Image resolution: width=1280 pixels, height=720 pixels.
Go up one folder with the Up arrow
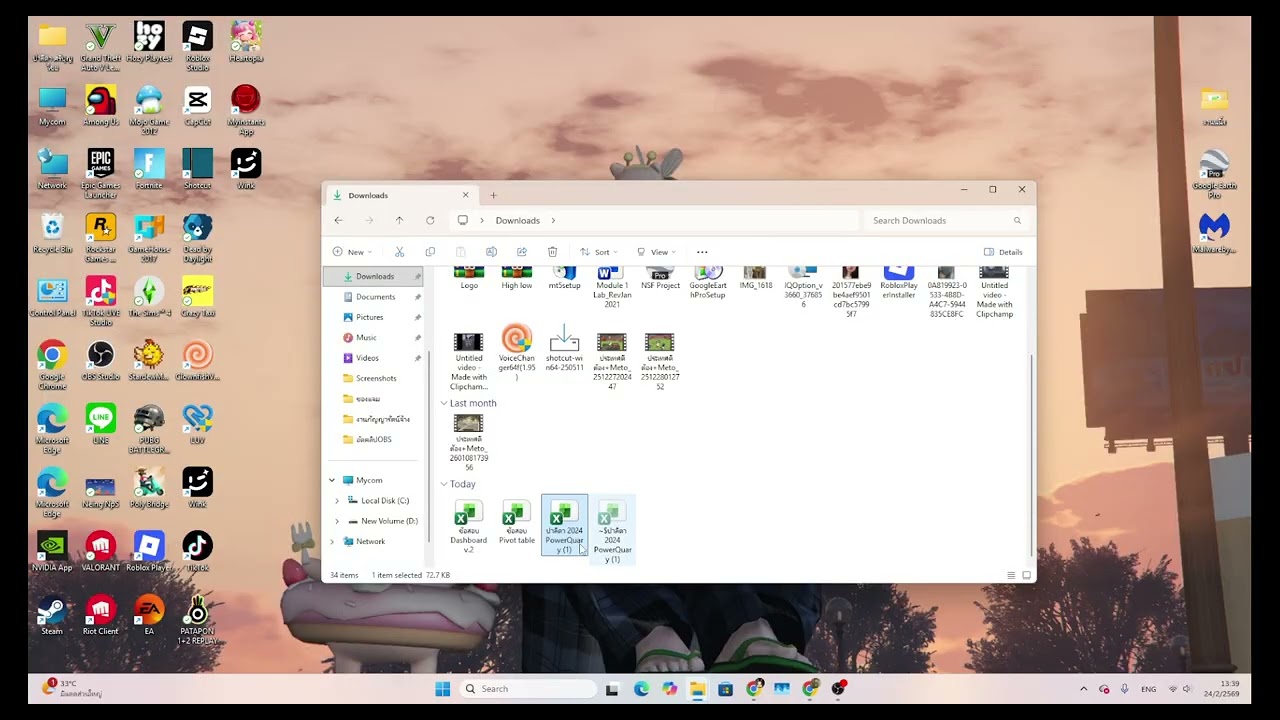(x=399, y=220)
